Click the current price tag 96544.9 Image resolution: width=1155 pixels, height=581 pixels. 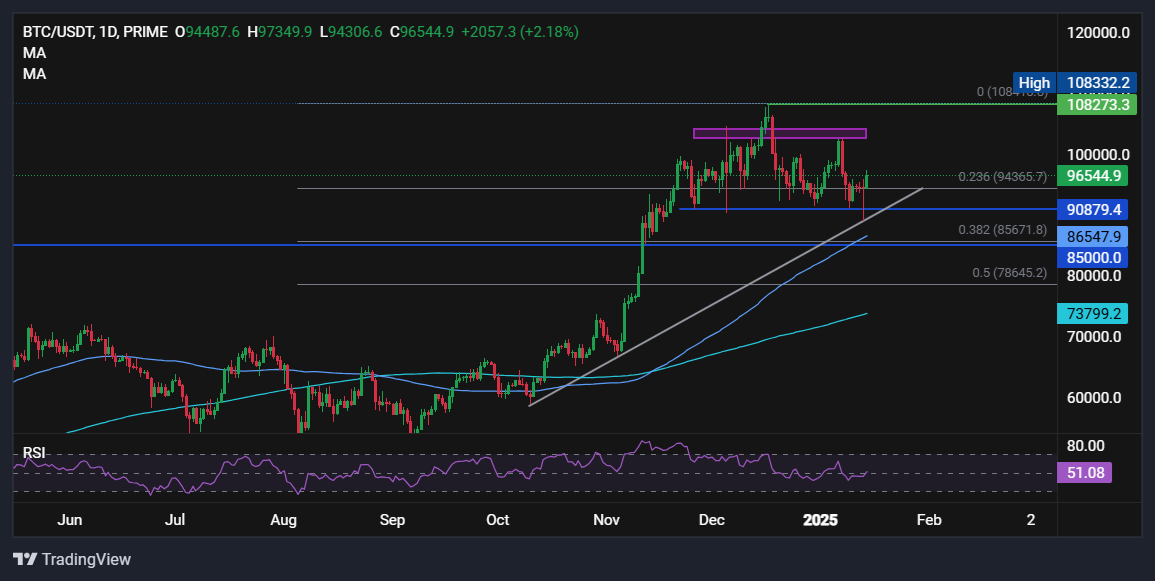point(1092,176)
